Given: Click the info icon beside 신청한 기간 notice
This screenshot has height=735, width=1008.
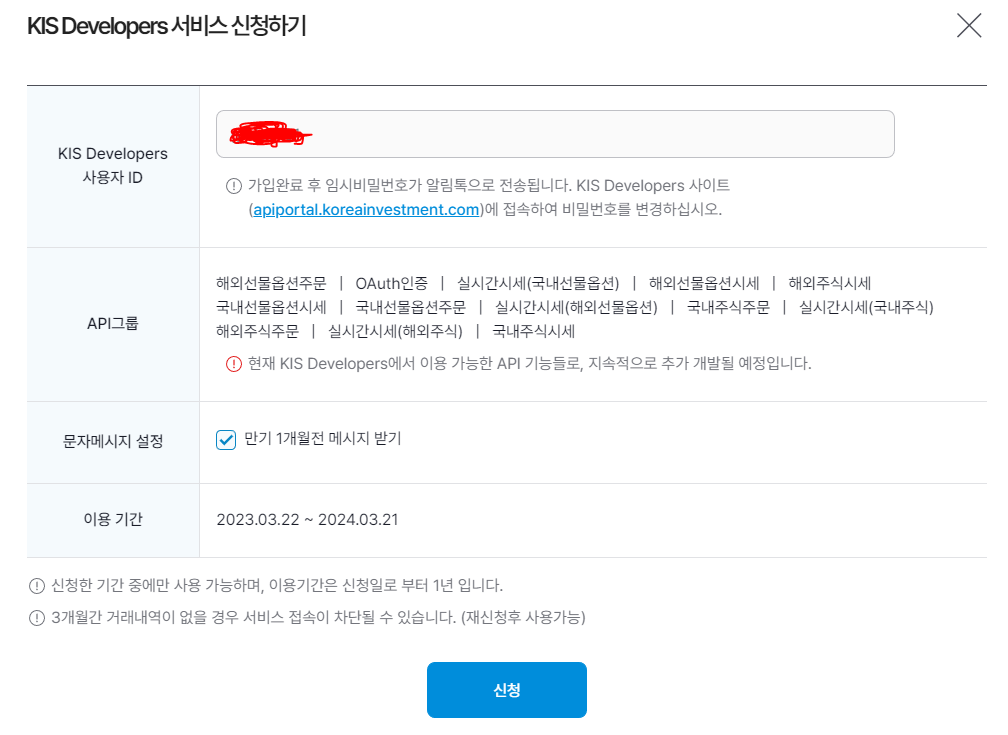Looking at the screenshot, I should click(x=37, y=586).
